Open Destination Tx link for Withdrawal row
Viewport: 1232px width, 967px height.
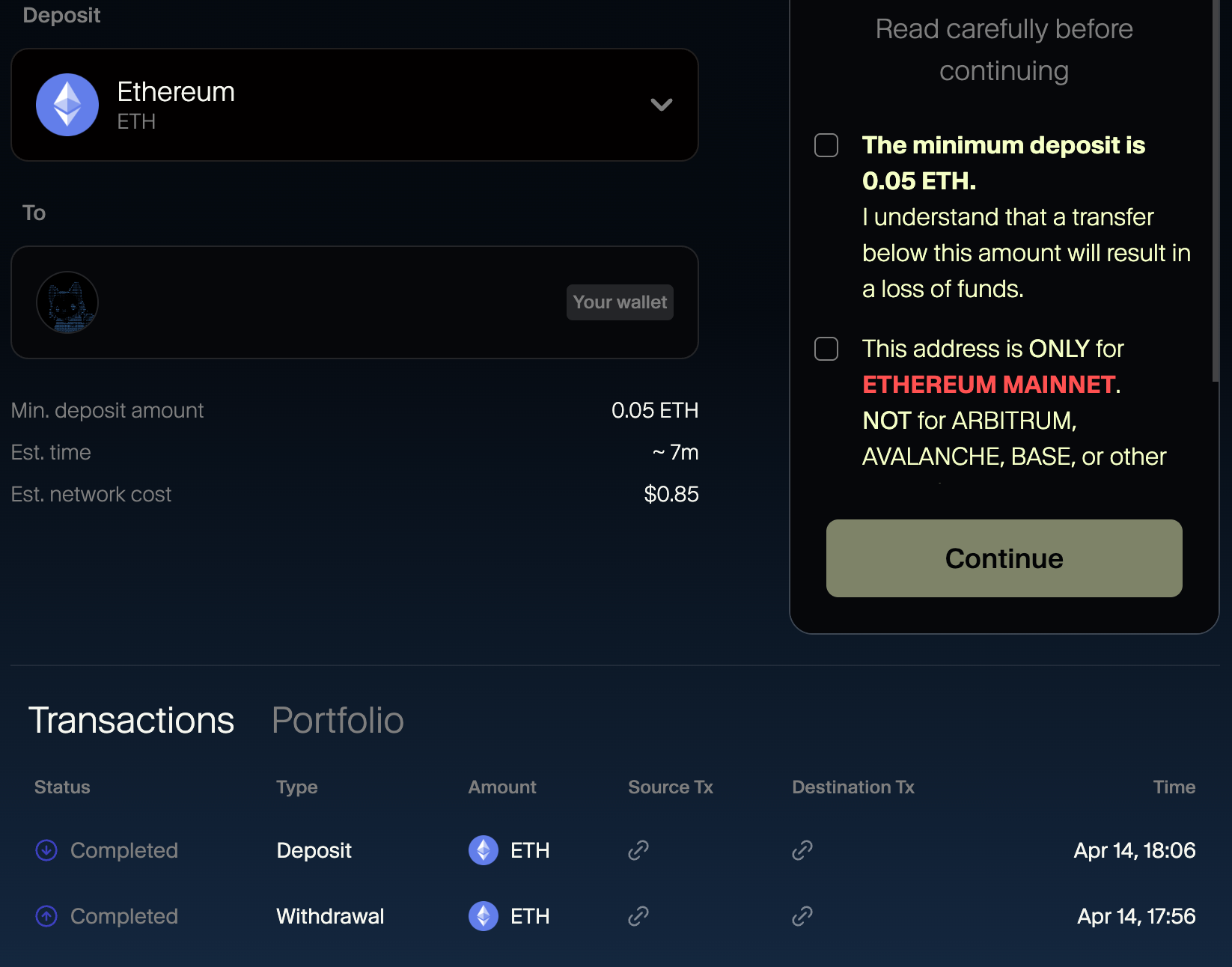[x=802, y=916]
